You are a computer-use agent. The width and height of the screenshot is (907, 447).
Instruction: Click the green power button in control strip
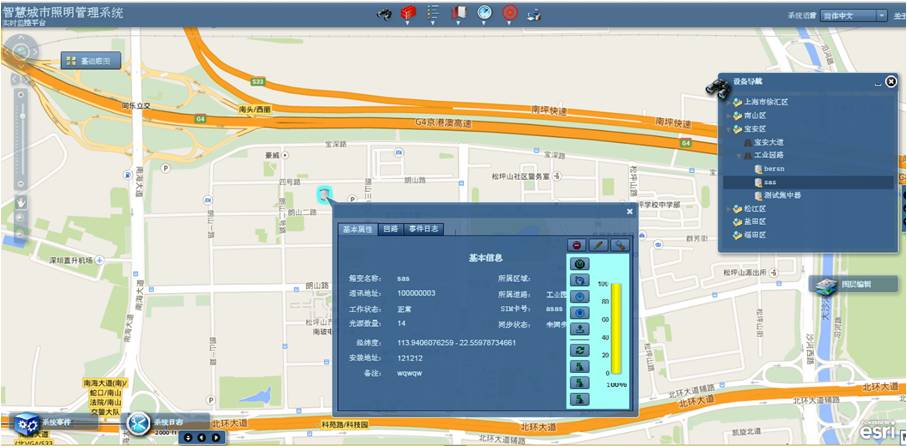580,264
